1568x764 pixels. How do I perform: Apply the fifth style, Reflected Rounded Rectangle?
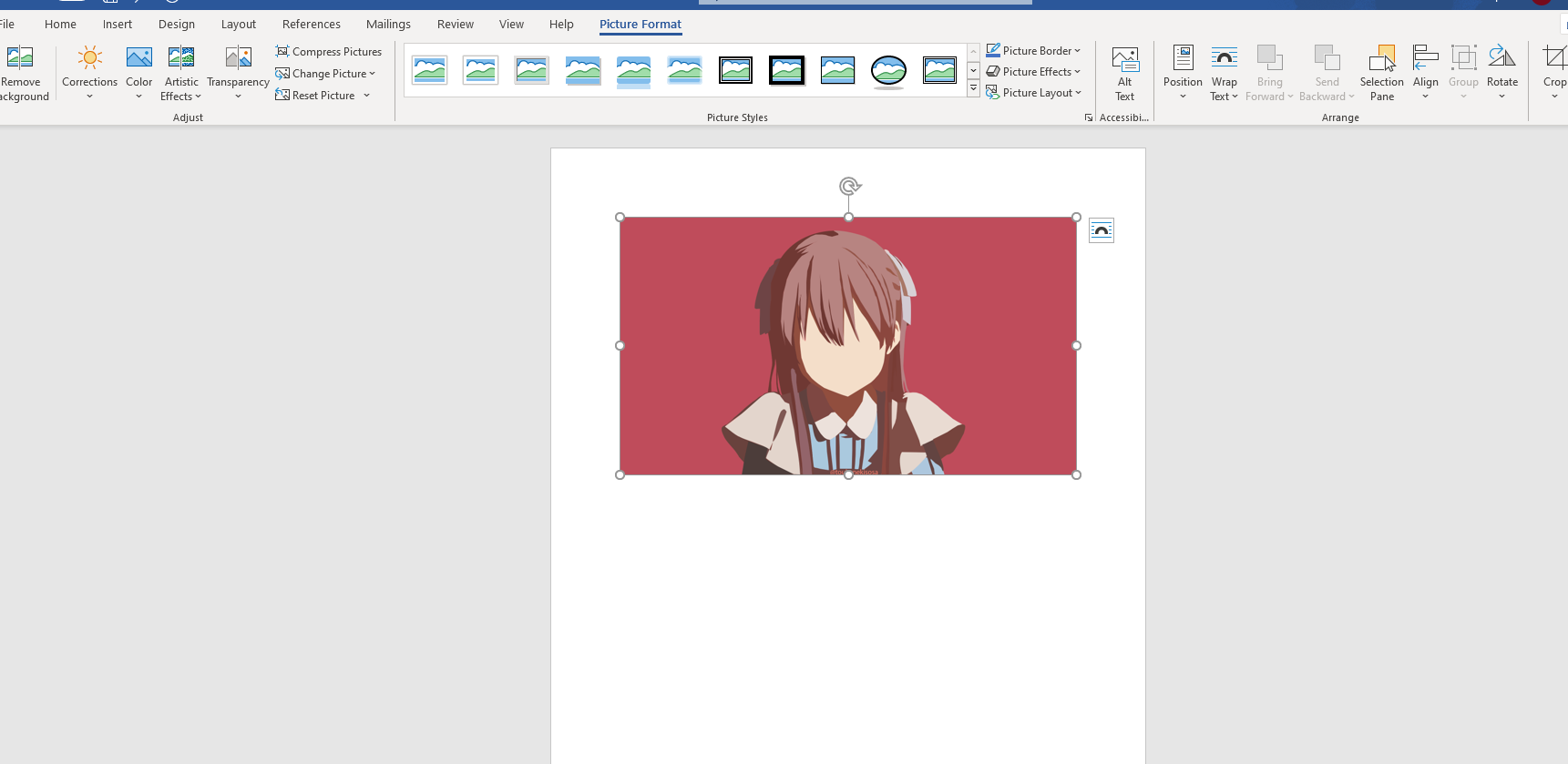(633, 70)
